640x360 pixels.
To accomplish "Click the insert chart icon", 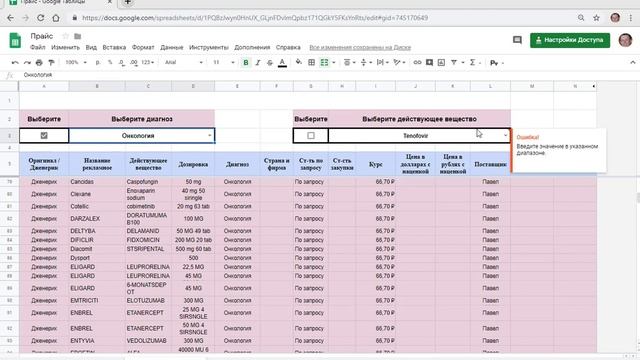I will point(441,62).
